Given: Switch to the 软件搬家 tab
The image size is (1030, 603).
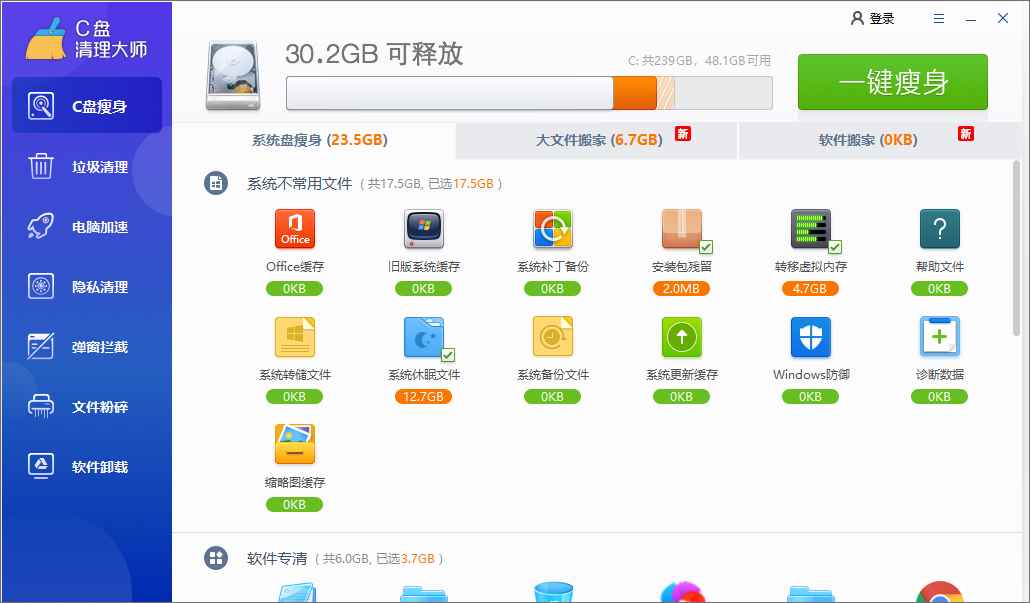Looking at the screenshot, I should pos(868,141).
